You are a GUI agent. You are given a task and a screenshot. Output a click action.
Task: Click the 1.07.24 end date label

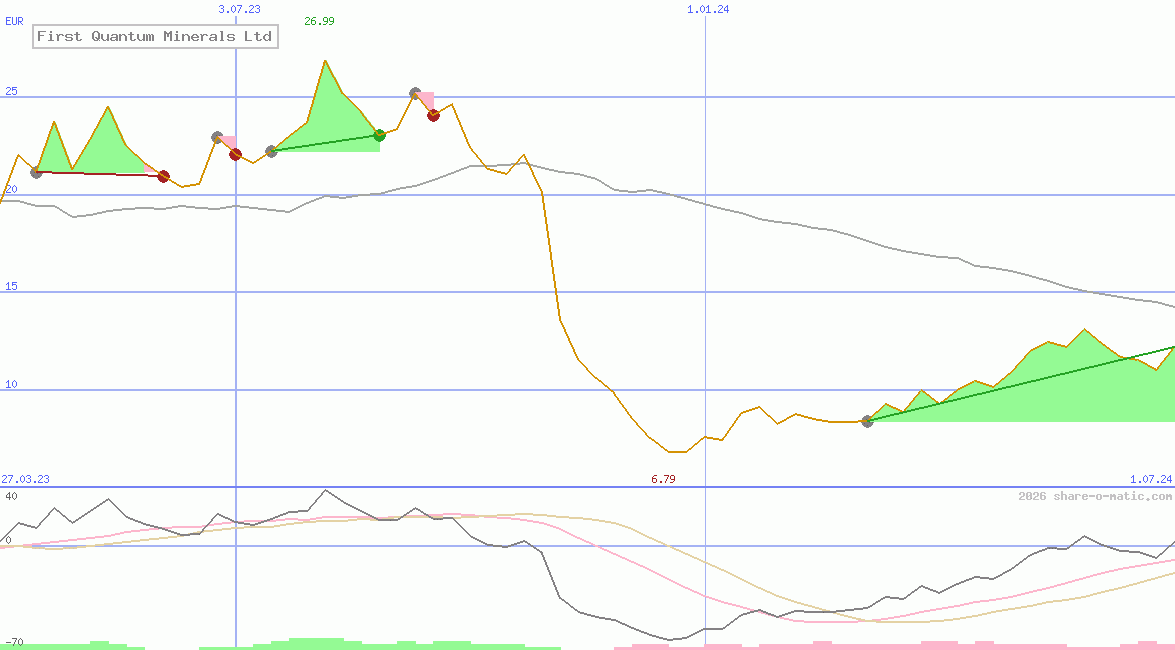pyautogui.click(x=1150, y=479)
